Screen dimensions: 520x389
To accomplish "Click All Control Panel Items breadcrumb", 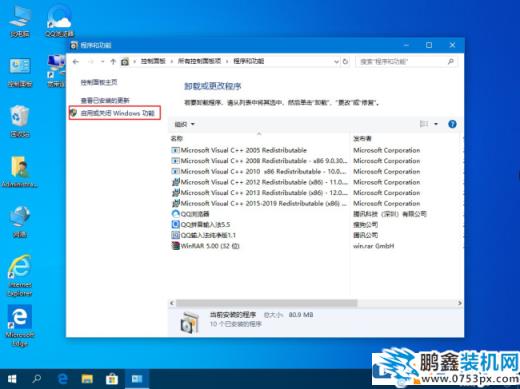I will pos(199,61).
